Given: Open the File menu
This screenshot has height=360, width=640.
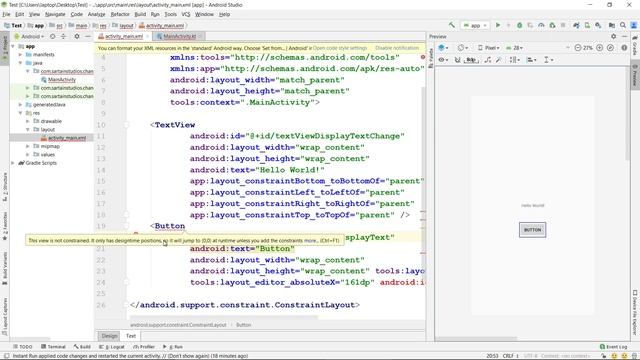Looking at the screenshot, I should (x=7, y=14).
